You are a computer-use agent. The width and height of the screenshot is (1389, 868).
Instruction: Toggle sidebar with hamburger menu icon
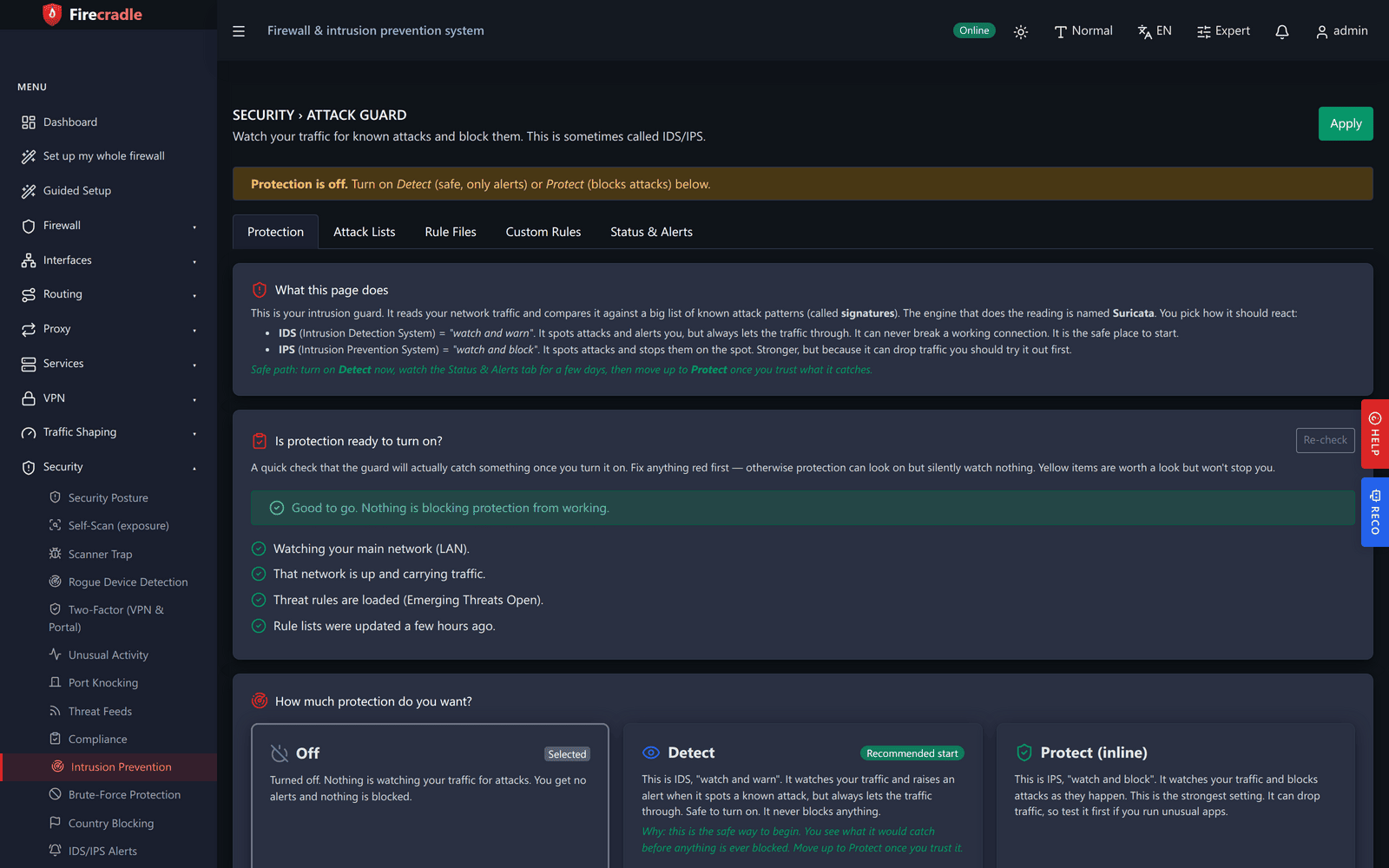(239, 31)
